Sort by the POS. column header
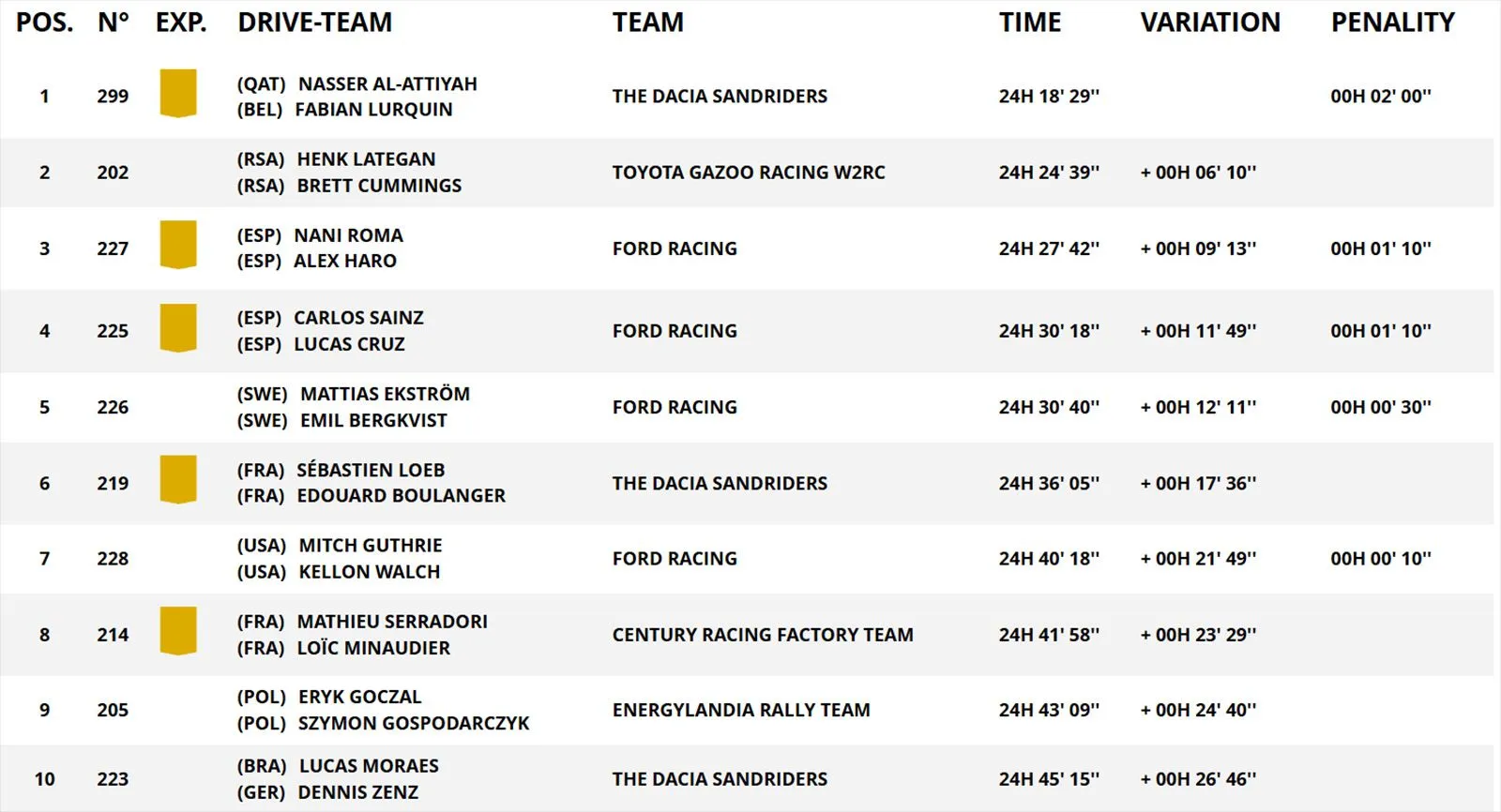Image resolution: width=1501 pixels, height=812 pixels. pyautogui.click(x=44, y=23)
